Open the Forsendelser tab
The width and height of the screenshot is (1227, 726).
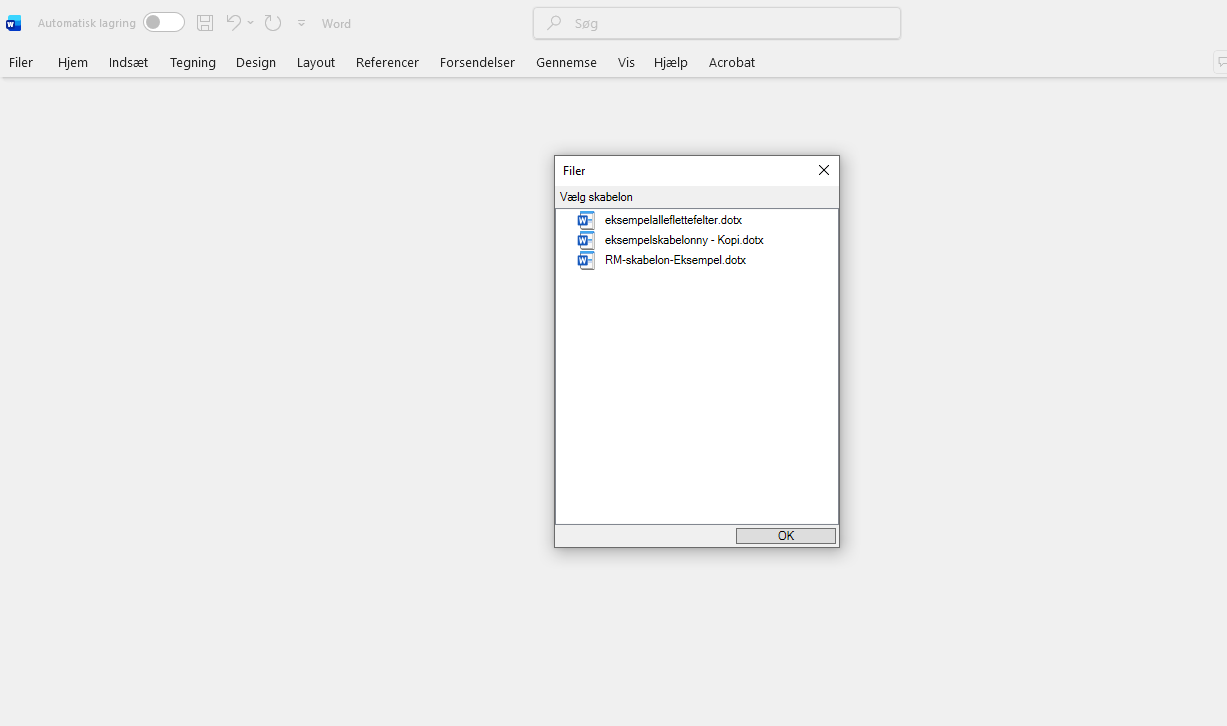click(477, 62)
